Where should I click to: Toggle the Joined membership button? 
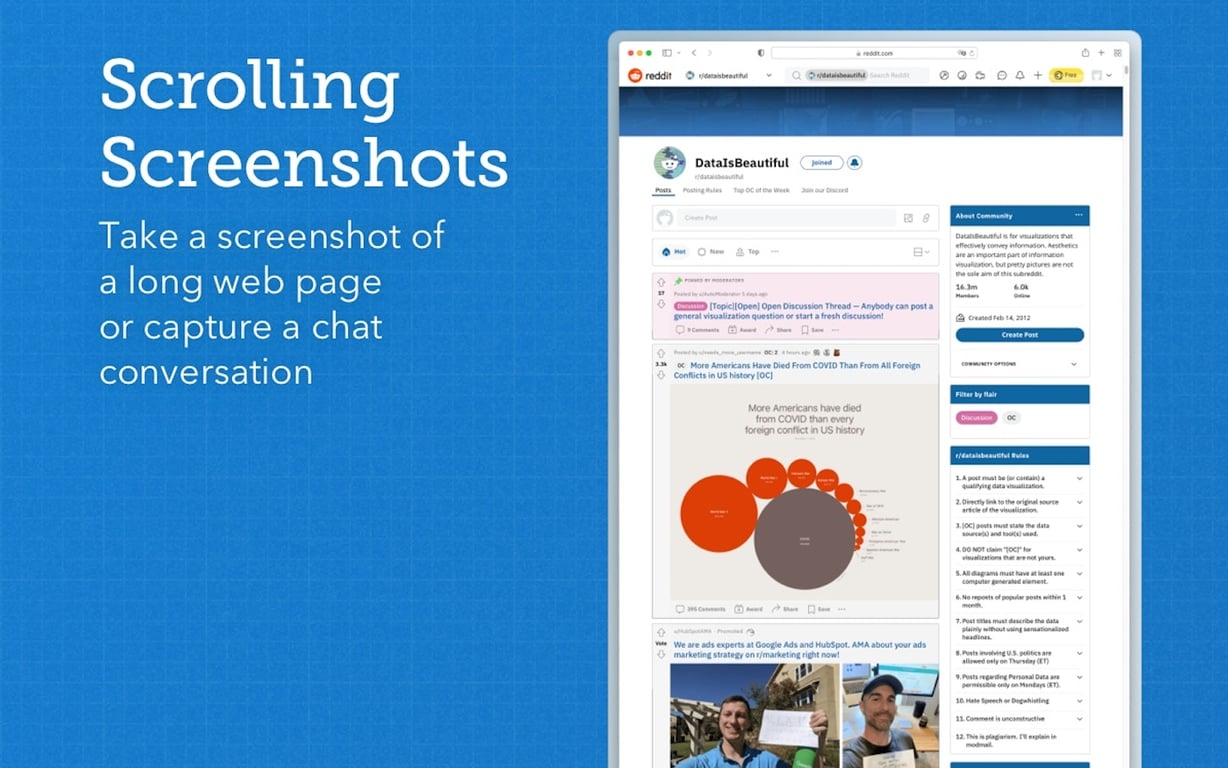click(x=822, y=162)
